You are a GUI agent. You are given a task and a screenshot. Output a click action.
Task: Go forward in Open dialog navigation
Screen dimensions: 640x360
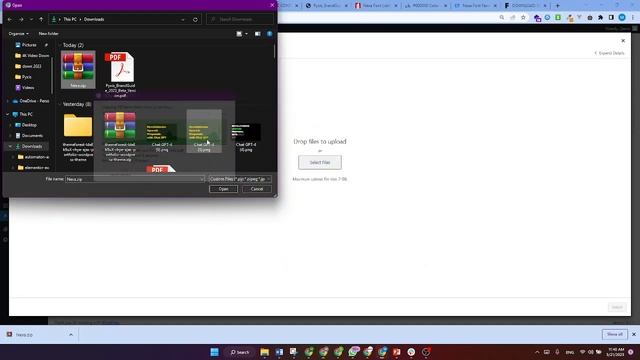pos(21,19)
